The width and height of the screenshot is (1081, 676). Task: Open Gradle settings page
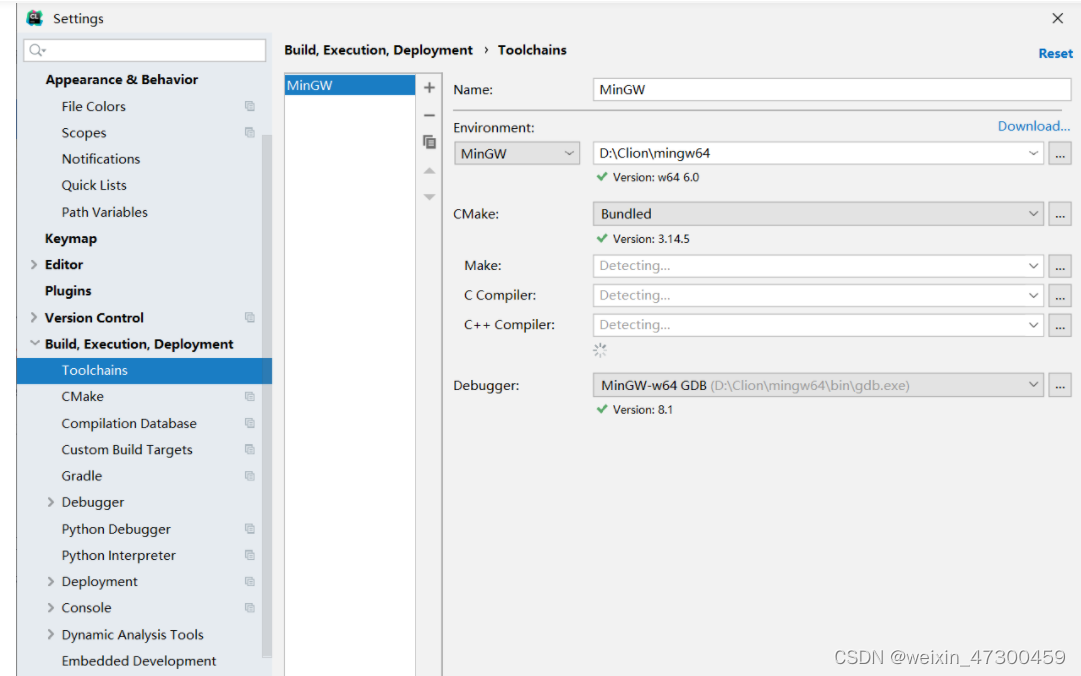coord(81,476)
